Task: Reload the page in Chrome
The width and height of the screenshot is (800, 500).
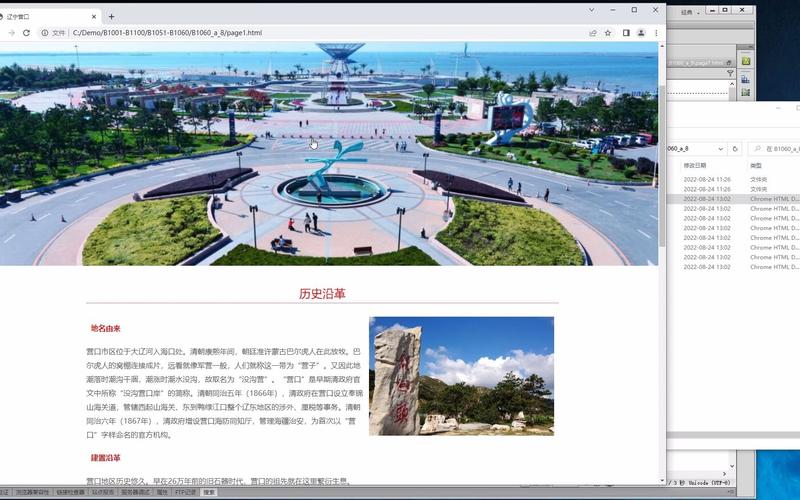Action: [26, 33]
